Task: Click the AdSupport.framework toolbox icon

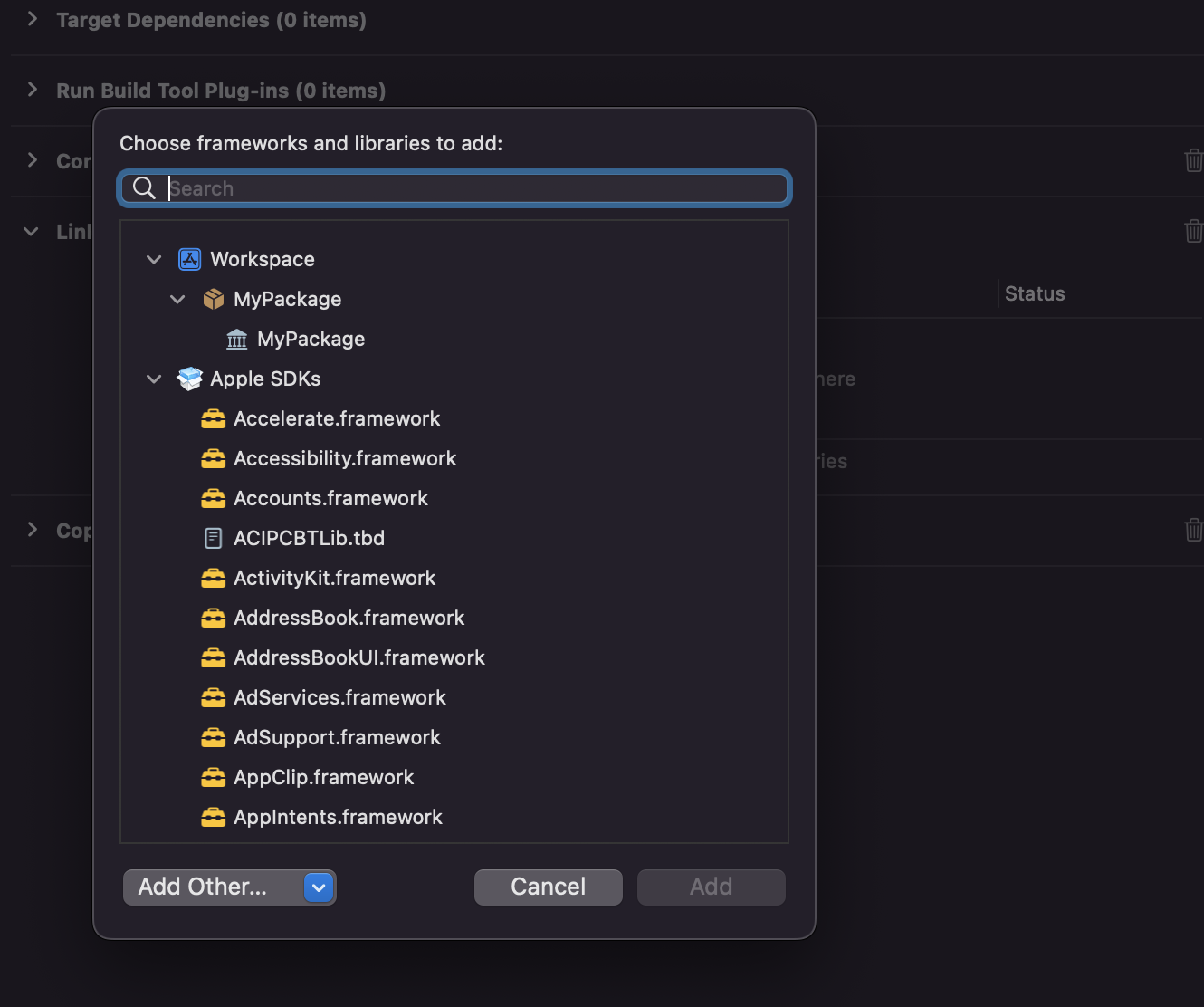Action: tap(214, 737)
